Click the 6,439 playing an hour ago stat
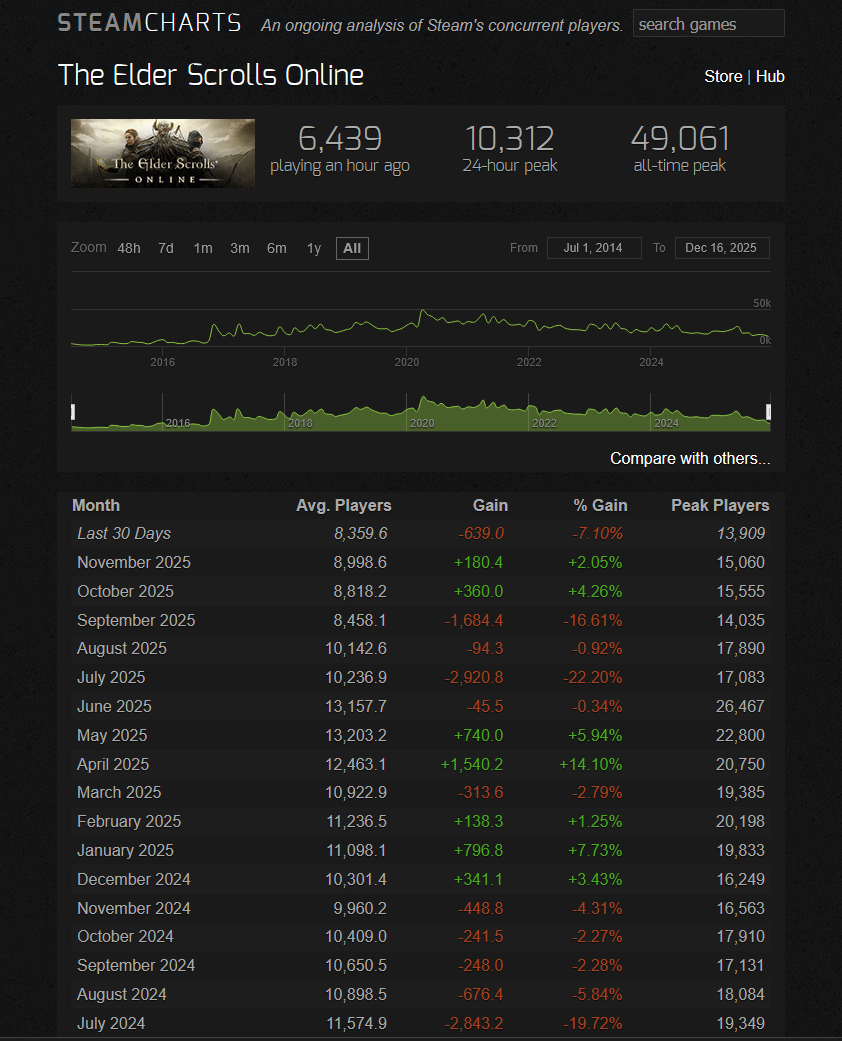Screen dimensions: 842x1041 point(340,150)
